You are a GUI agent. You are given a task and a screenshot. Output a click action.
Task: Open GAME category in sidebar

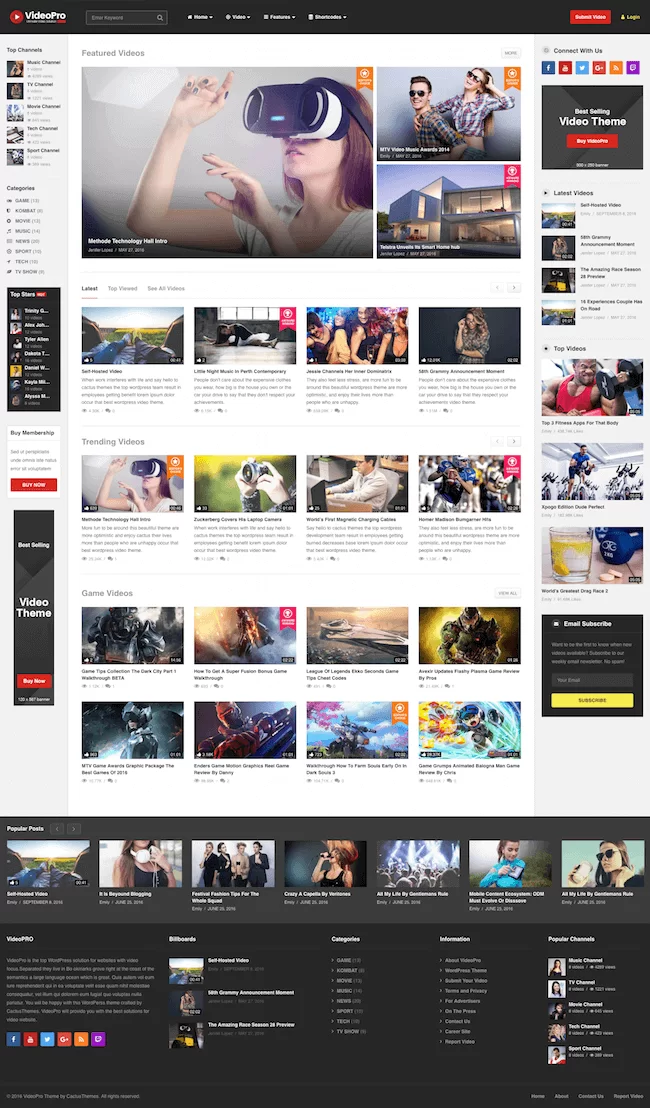(x=23, y=201)
